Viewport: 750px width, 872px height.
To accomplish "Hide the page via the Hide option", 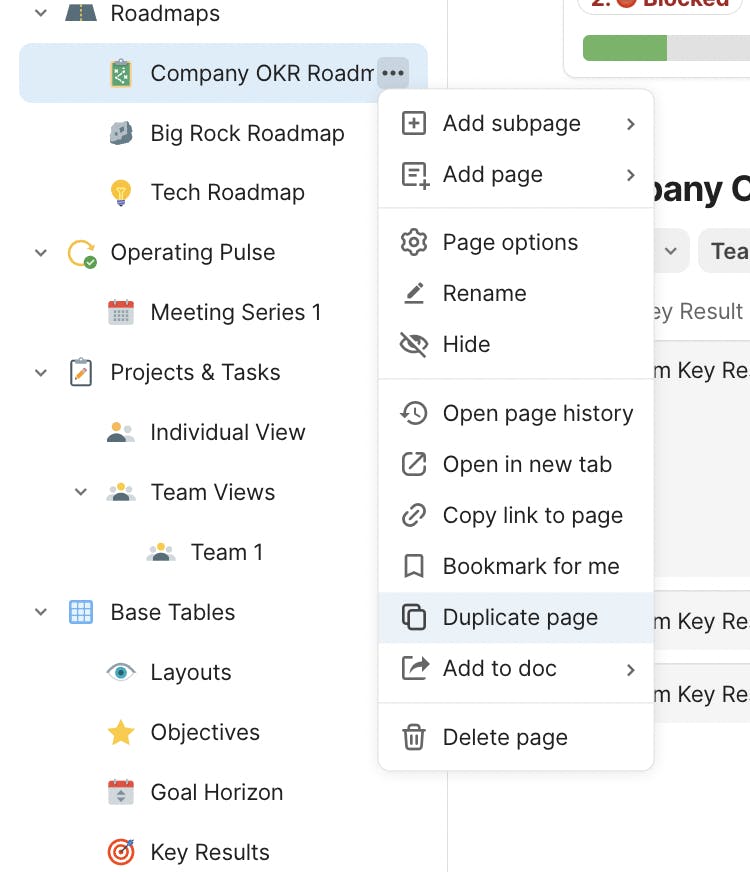I will pos(466,345).
